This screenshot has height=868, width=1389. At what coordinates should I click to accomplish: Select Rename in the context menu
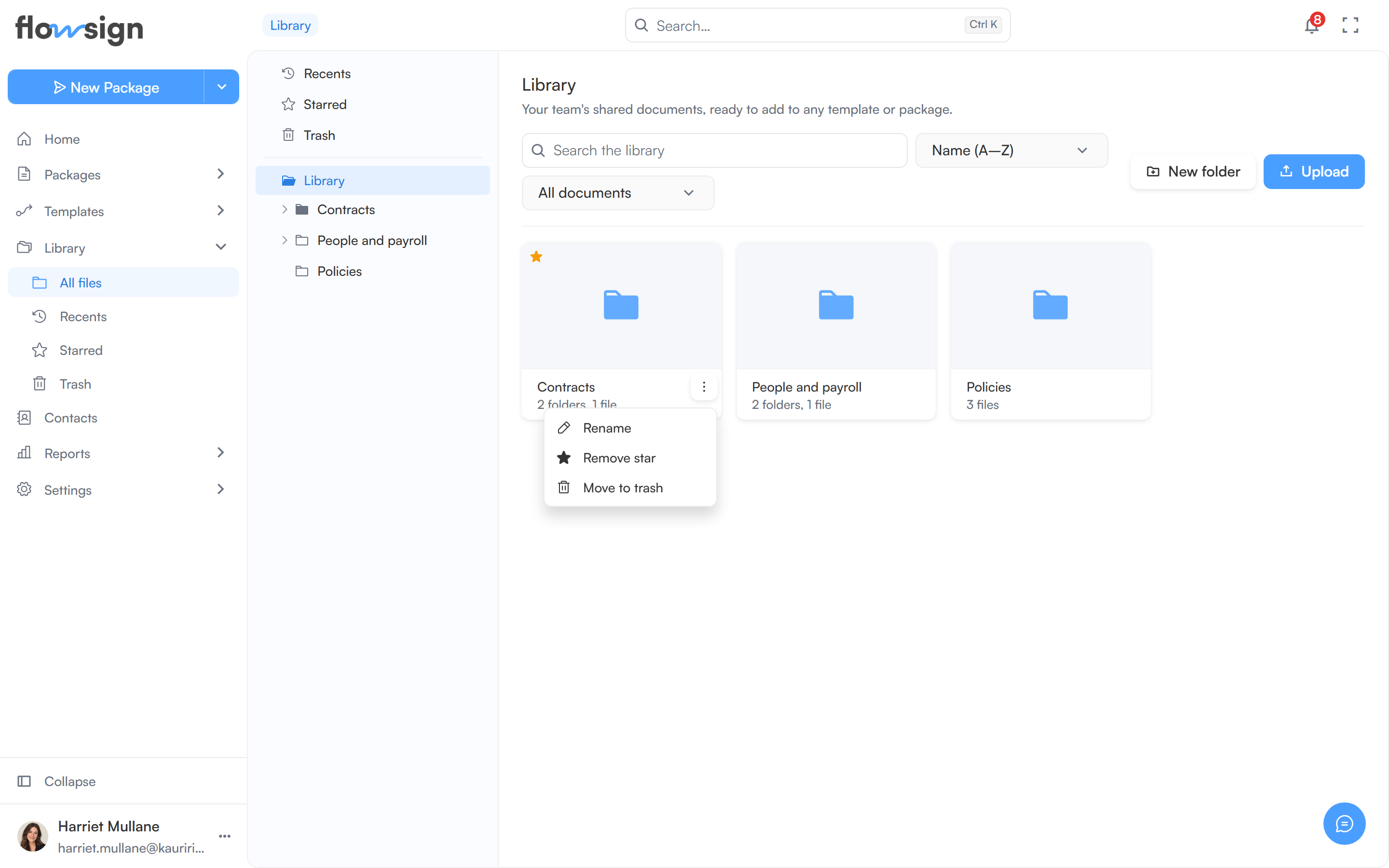click(630, 428)
